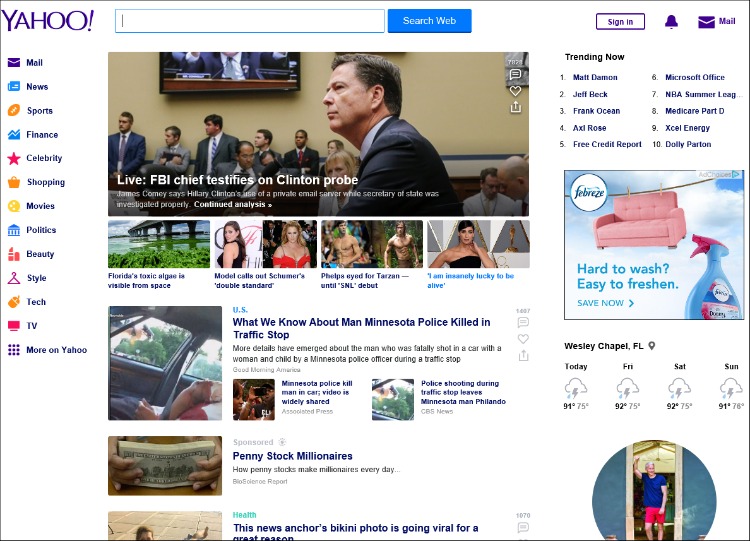The height and width of the screenshot is (541, 750).
Task: Open the trending topic Frank Ocean
Action: 596,111
